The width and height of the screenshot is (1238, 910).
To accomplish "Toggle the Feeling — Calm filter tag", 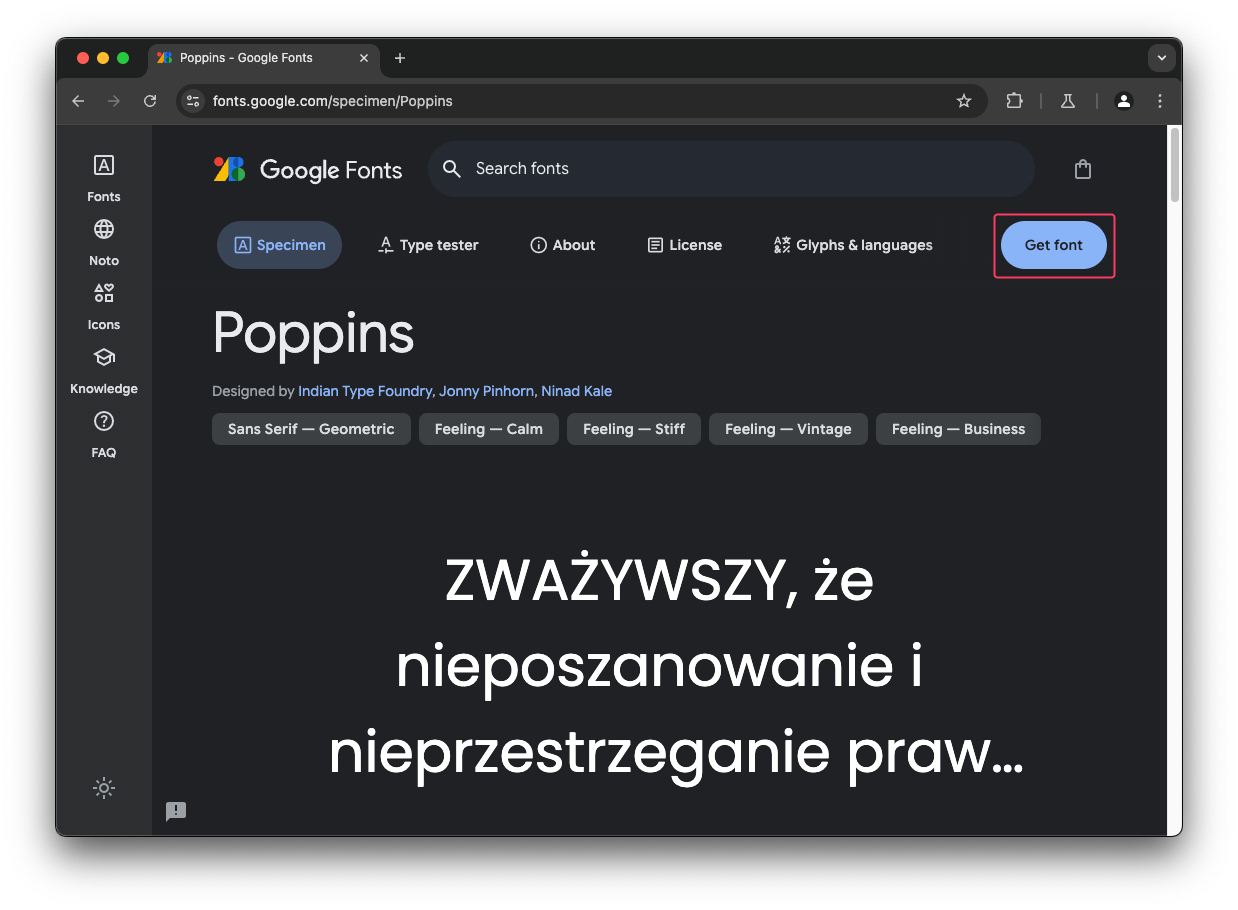I will (x=488, y=429).
